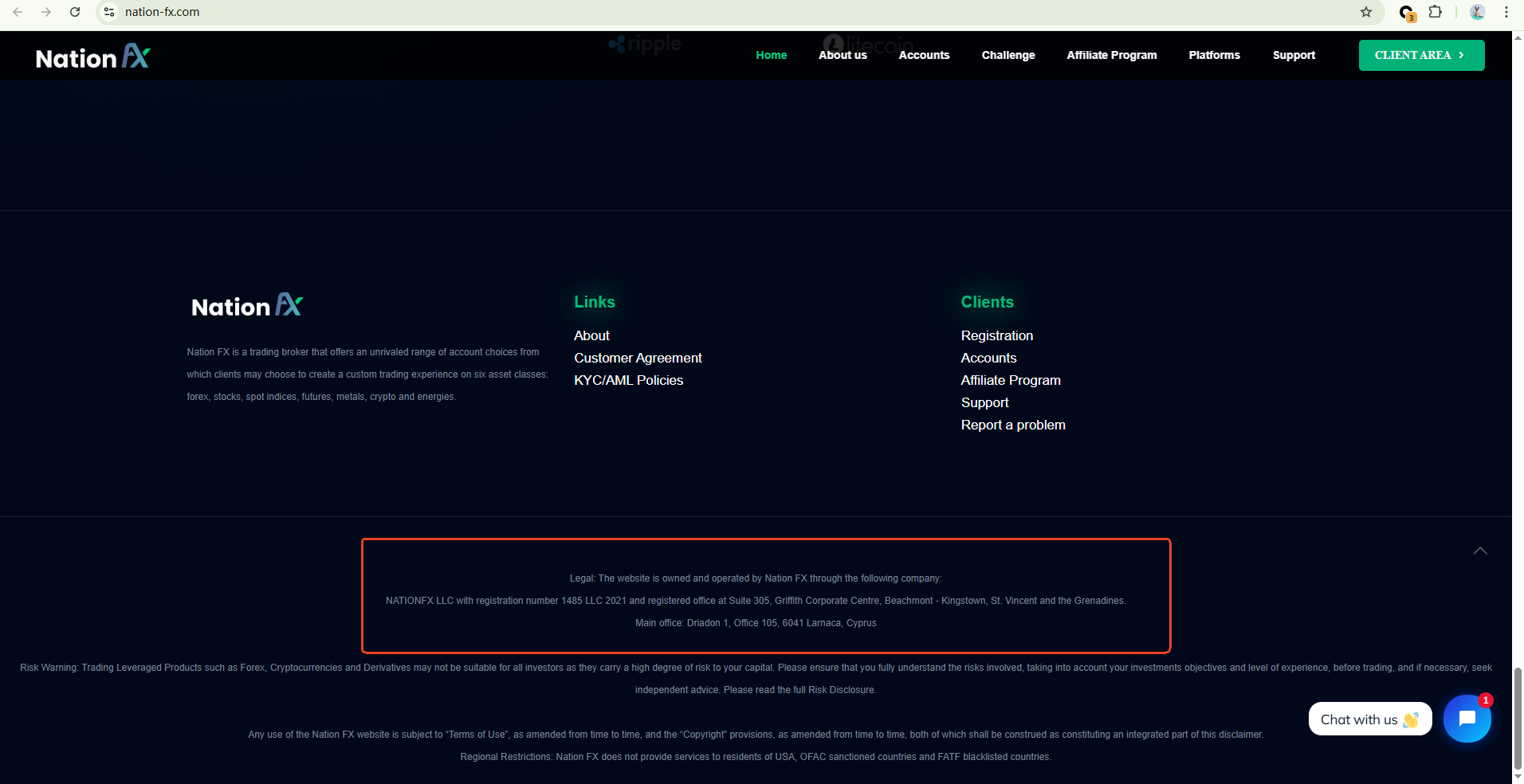Click the 'Any use of the Nation FX website' line
The width and height of the screenshot is (1524, 784).
756,735
